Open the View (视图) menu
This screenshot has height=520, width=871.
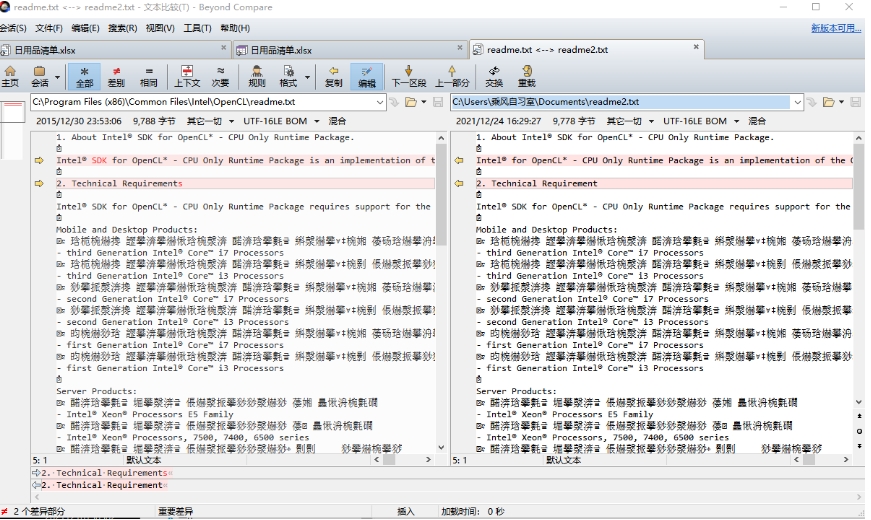click(160, 28)
